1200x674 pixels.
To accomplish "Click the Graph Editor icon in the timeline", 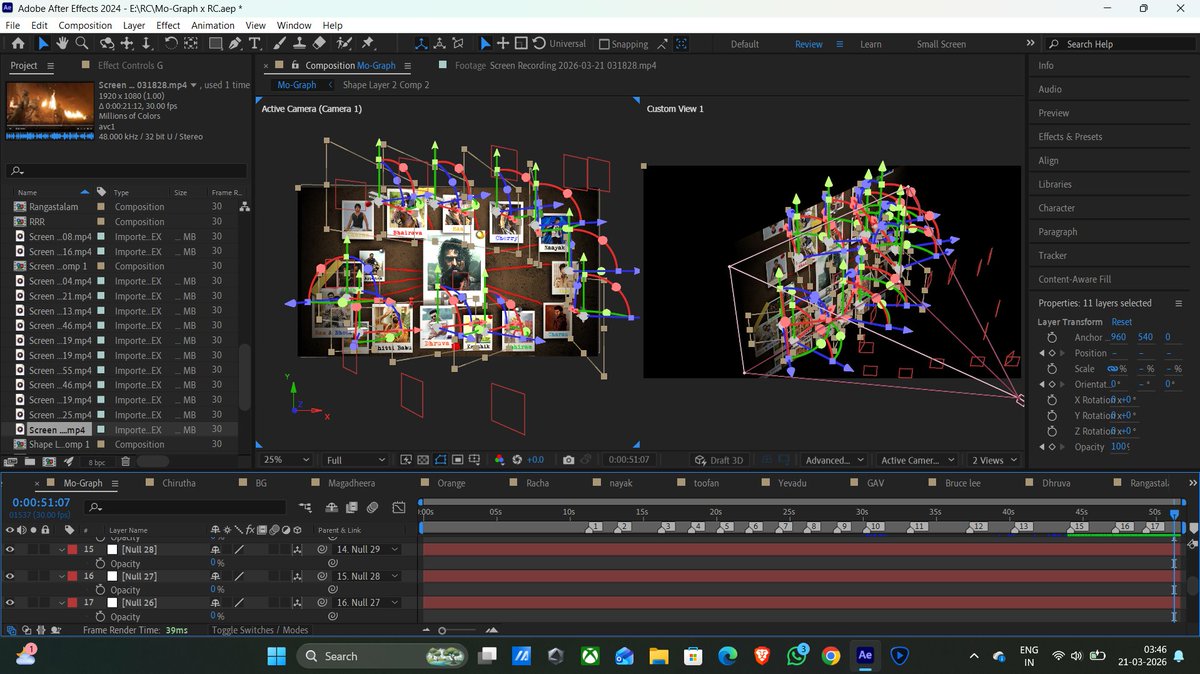I will tap(399, 508).
